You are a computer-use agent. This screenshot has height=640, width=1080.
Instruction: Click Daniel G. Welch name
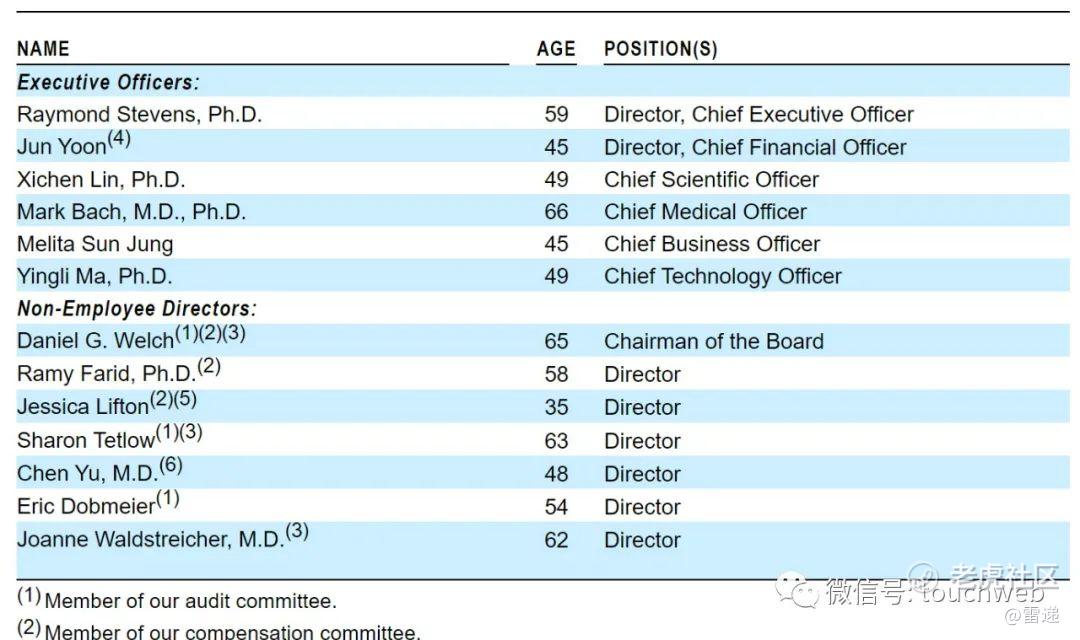[95, 341]
